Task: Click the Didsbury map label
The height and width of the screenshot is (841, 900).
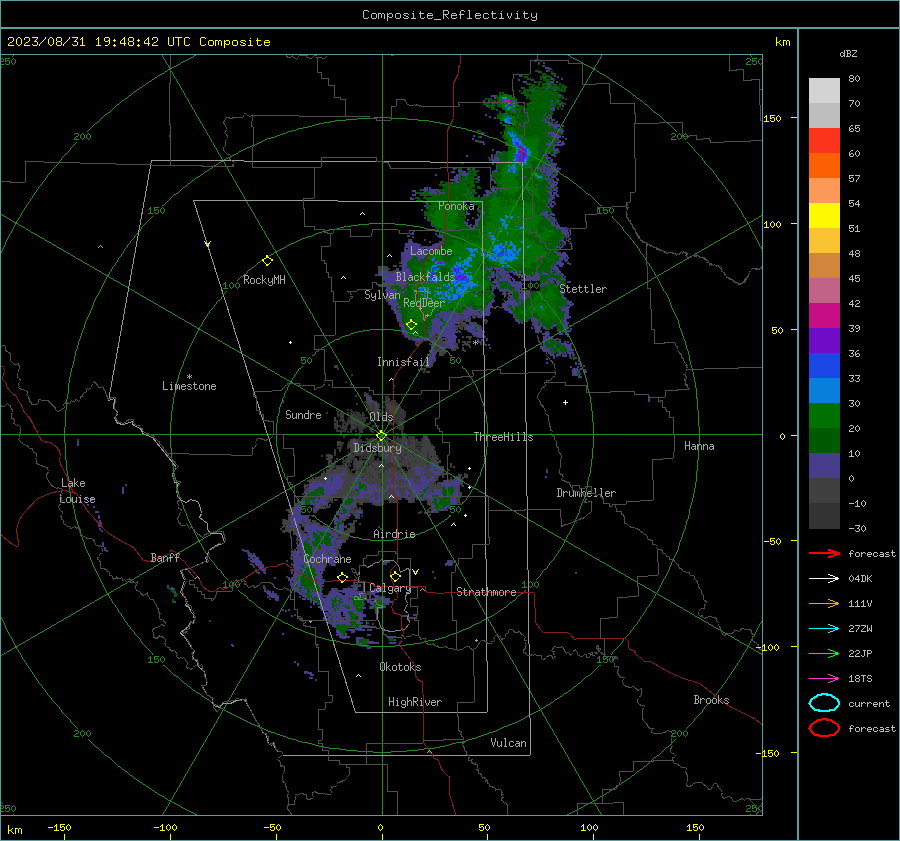Action: pos(378,448)
